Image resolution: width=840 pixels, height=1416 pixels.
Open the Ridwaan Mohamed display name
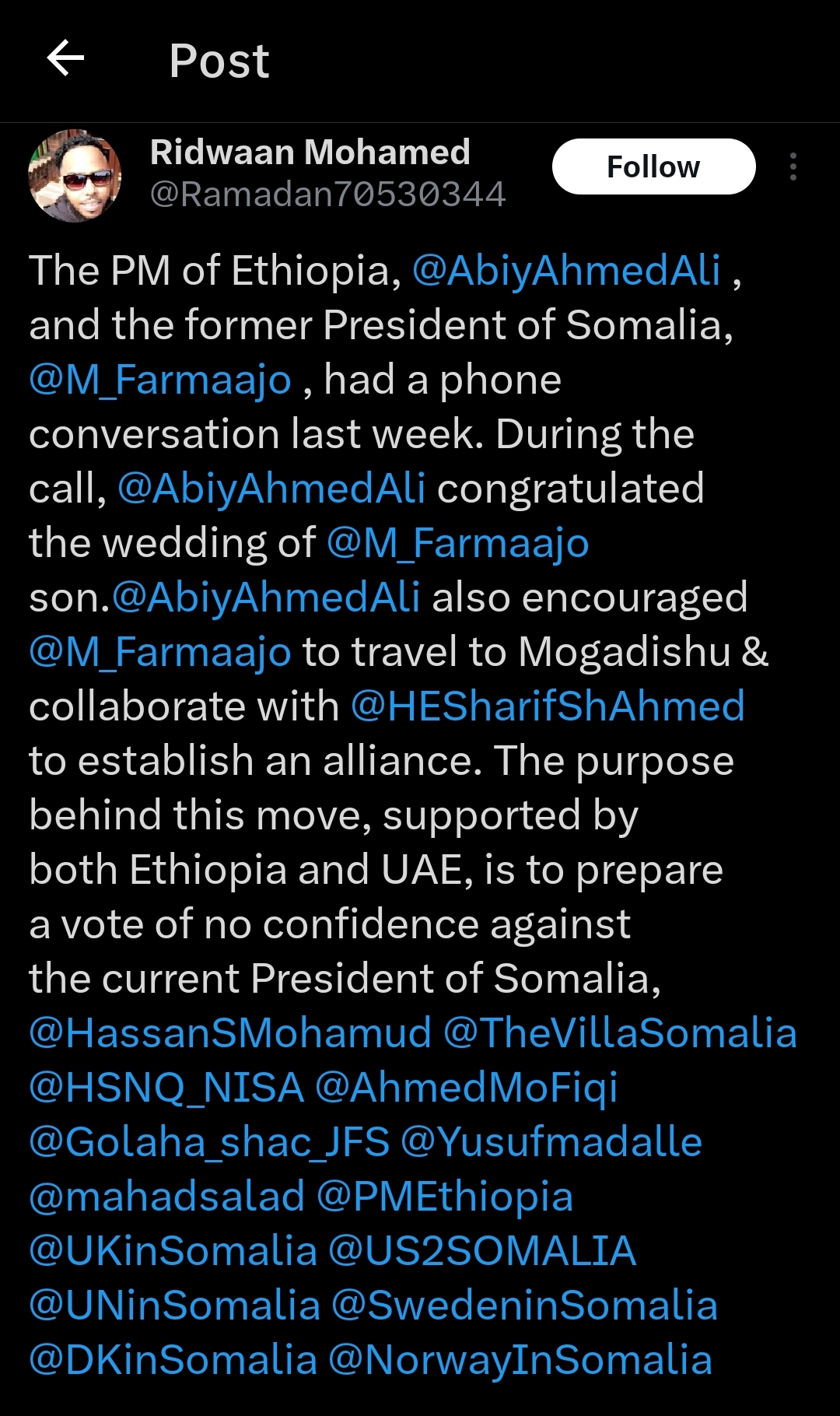[310, 152]
